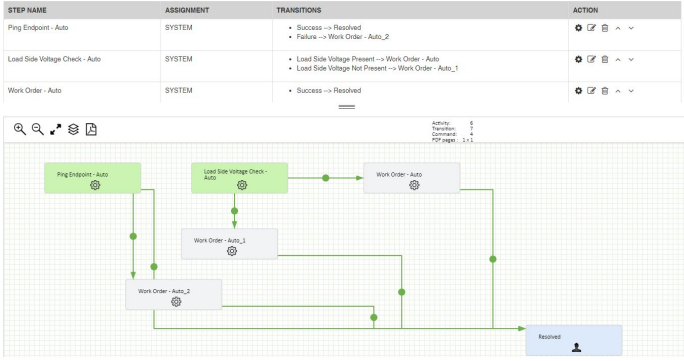Expand diagram to full screen

55,129
